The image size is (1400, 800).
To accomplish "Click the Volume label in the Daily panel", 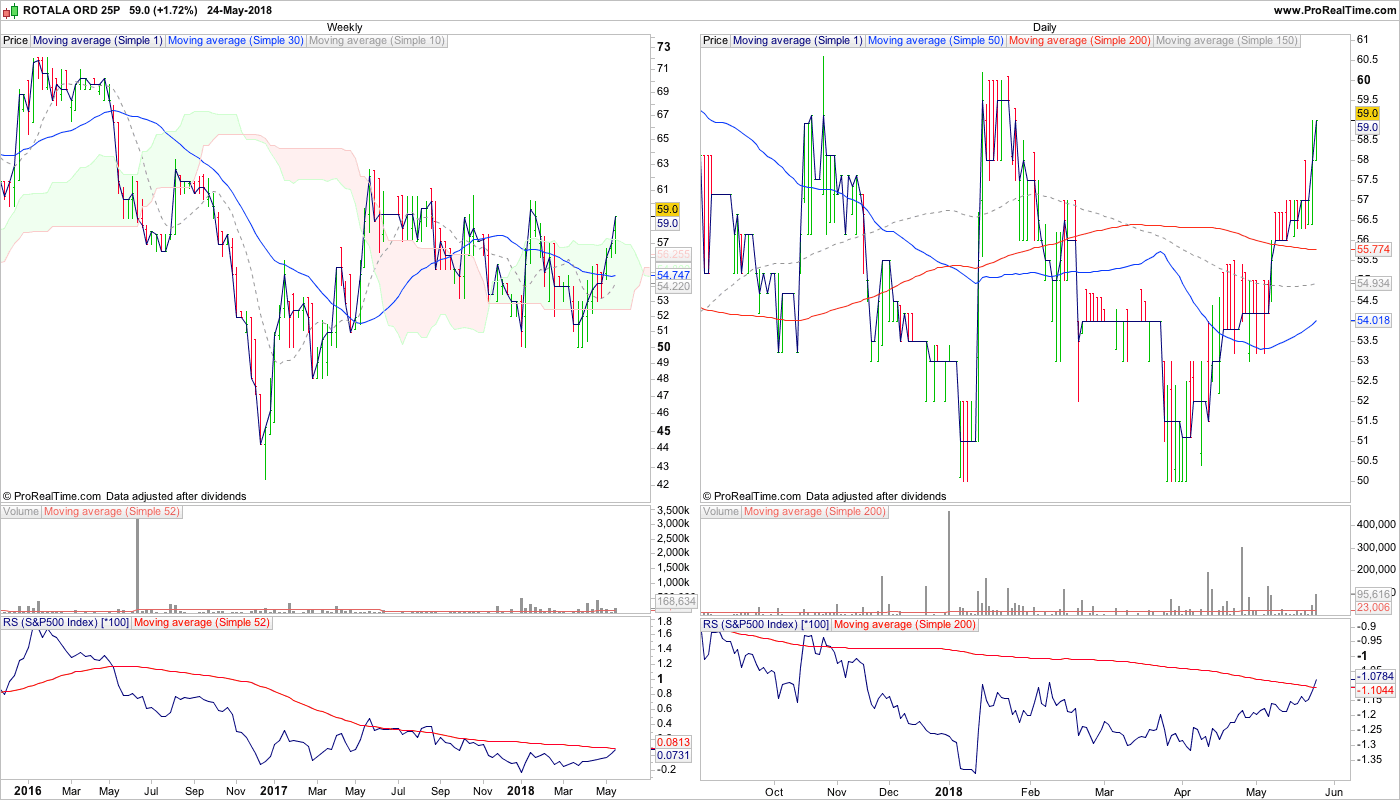I will pyautogui.click(x=721, y=512).
